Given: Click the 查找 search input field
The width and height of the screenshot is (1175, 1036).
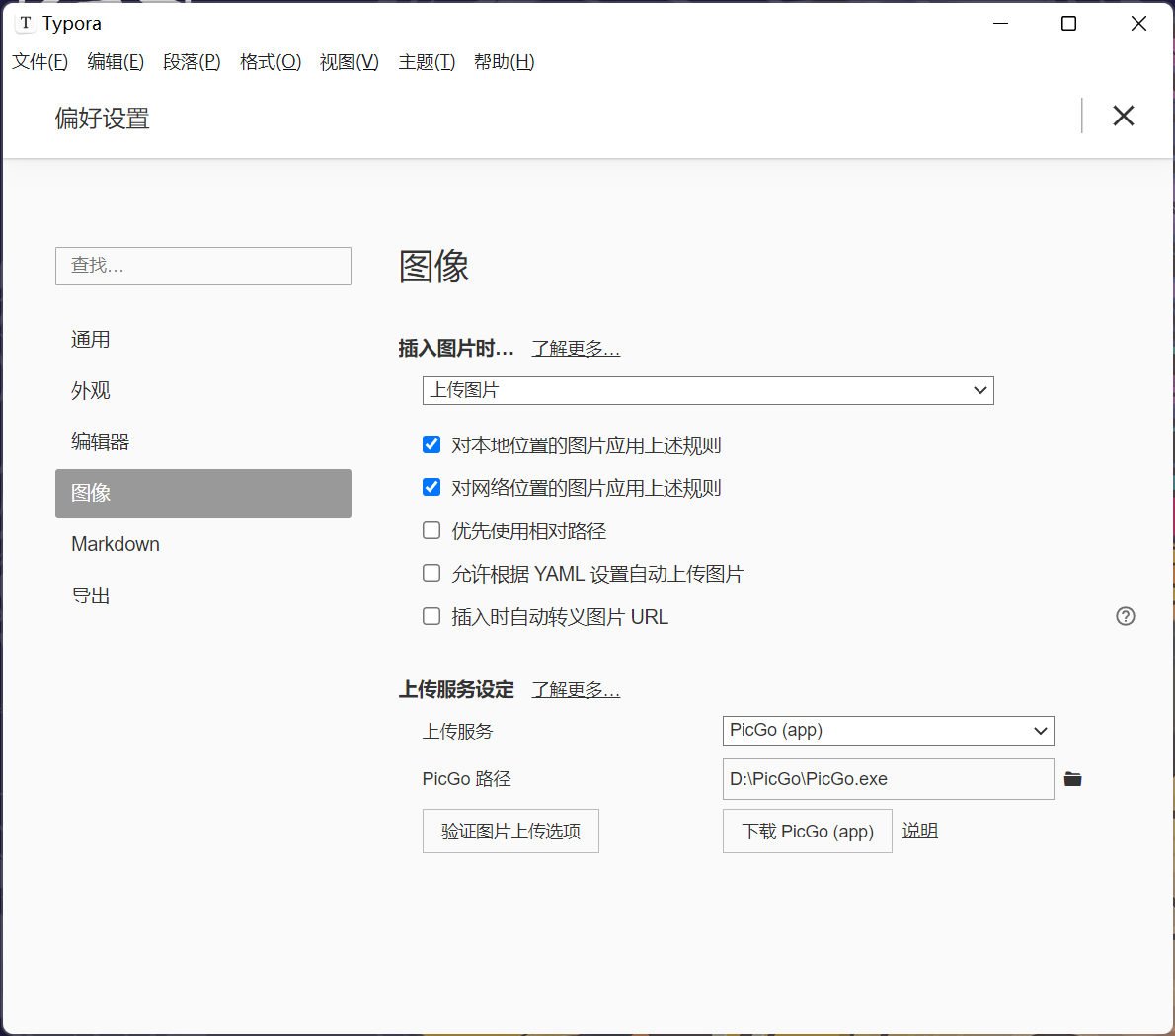Looking at the screenshot, I should coord(202,266).
